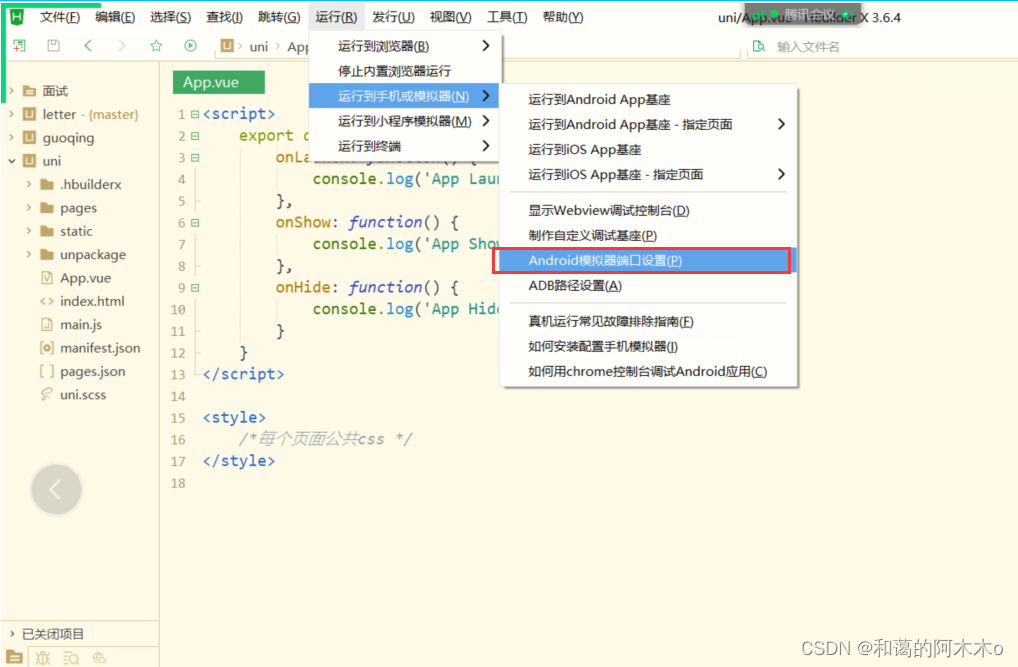Go forward with the right arrow icon
1018x667 pixels.
click(121, 45)
